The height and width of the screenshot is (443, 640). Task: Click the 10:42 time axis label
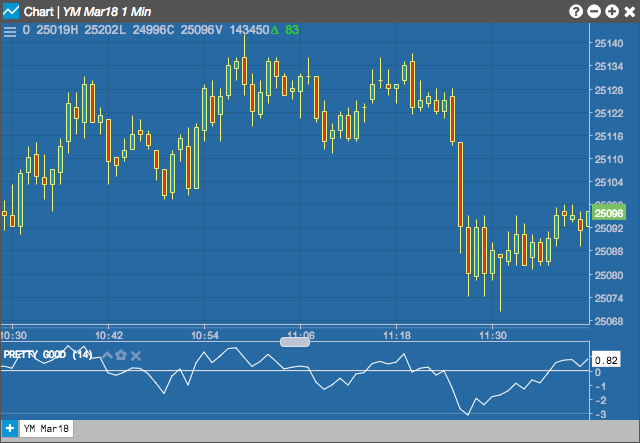(x=109, y=336)
